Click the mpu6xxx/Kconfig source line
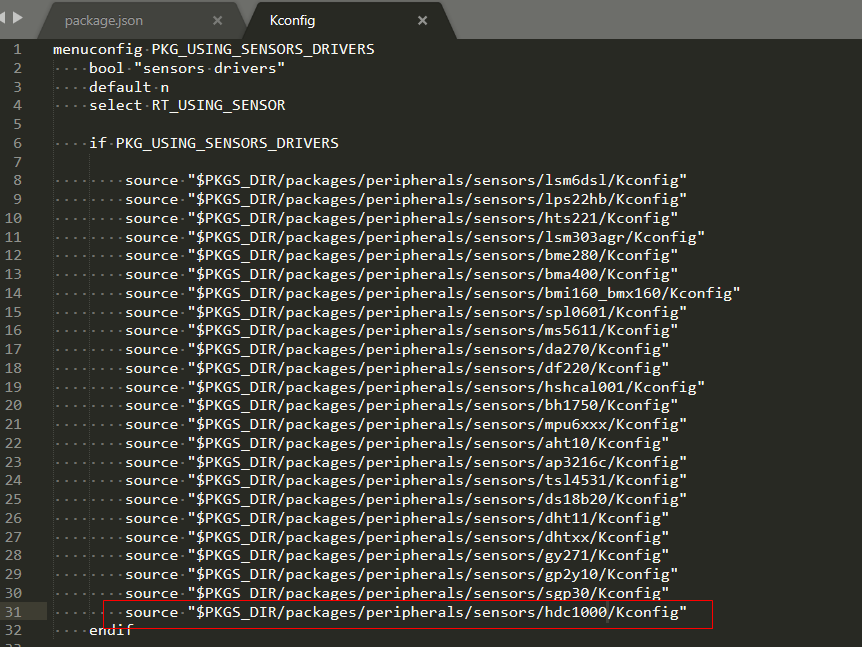Viewport: 862px width, 647px height. tap(406, 424)
